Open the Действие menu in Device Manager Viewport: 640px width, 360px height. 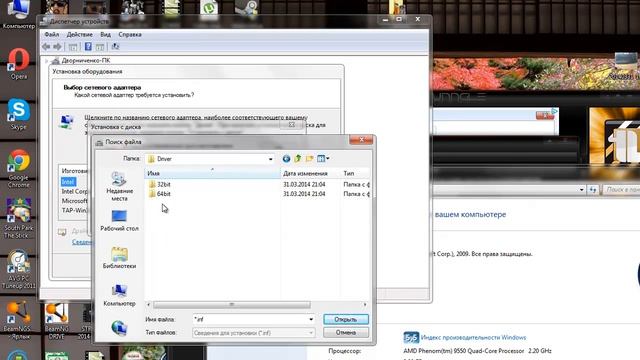point(80,35)
